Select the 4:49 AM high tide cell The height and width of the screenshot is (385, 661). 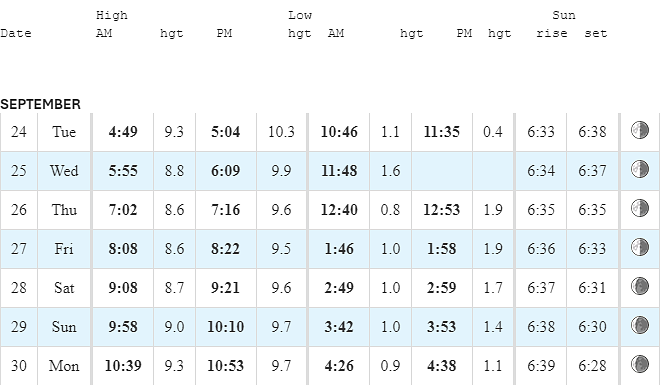[x=123, y=132]
